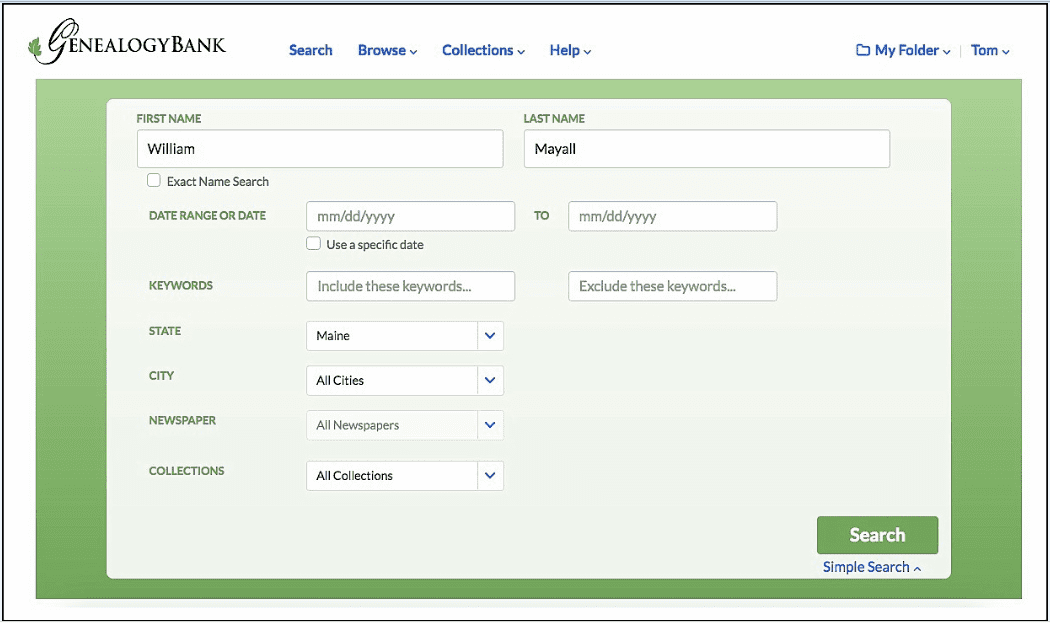The image size is (1050, 623).
Task: Click the First Name field containing William
Action: [x=320, y=149]
